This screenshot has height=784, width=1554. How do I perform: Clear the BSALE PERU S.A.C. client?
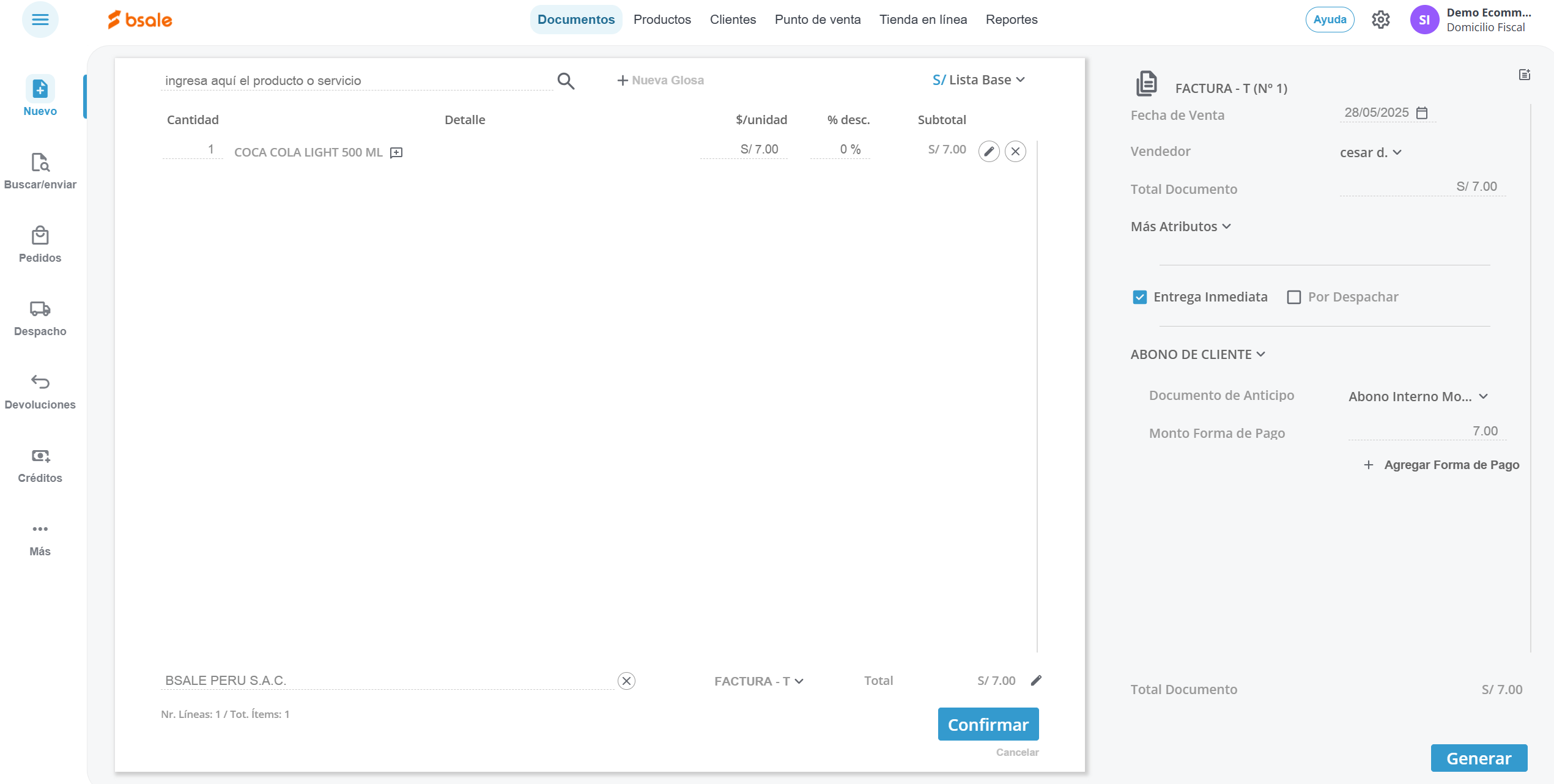626,681
